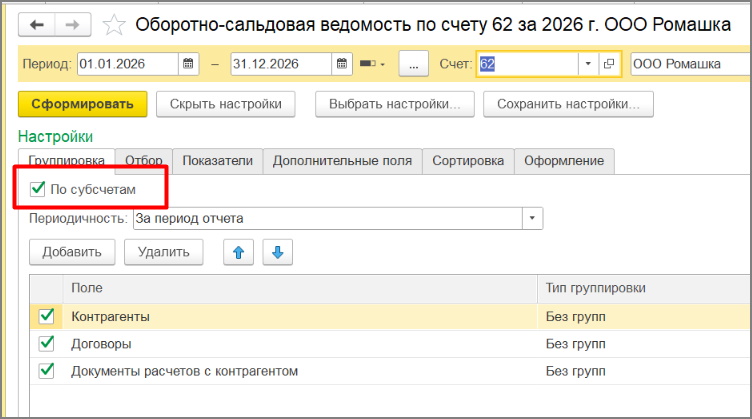The width and height of the screenshot is (752, 419).
Task: Add report to favorites with star icon
Action: (x=115, y=24)
